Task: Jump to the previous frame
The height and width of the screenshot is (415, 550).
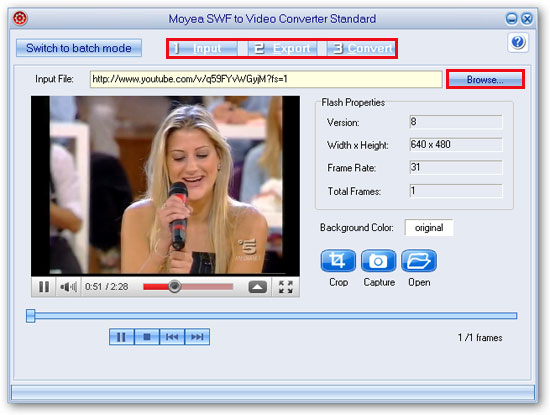Action: click(172, 337)
